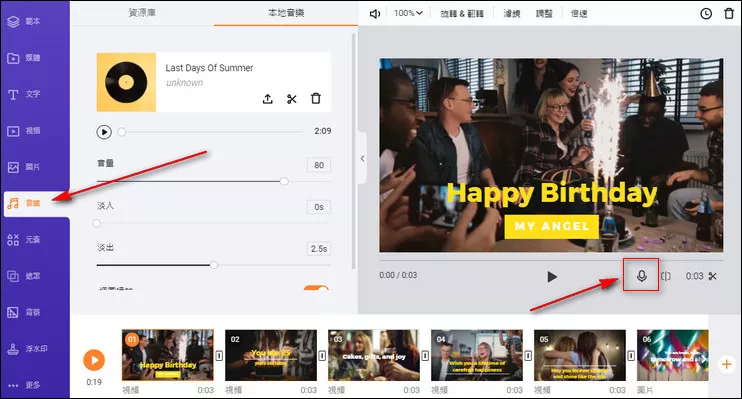Open the 倍速 speed toolbar option

click(579, 14)
